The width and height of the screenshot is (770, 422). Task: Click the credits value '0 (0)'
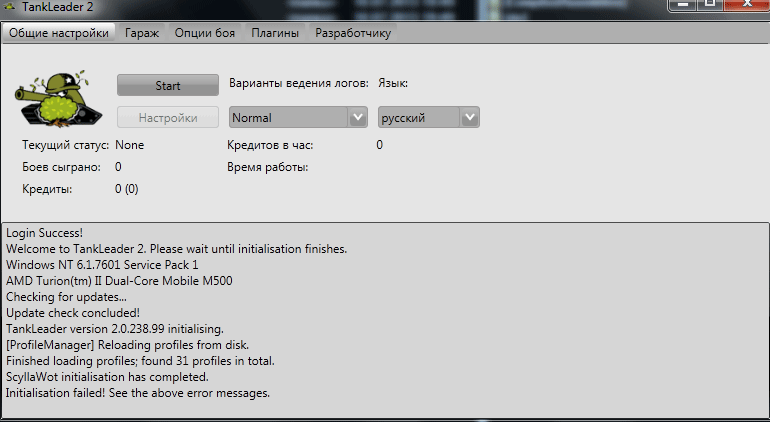tap(127, 189)
